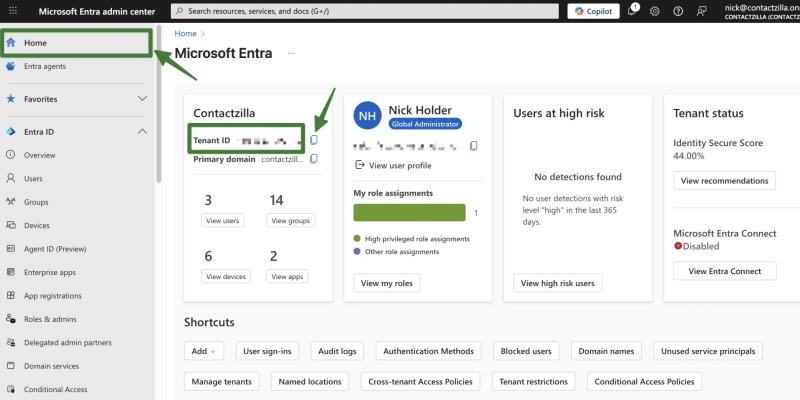Open Manage tenants shortcut
The image size is (800, 400).
(221, 382)
